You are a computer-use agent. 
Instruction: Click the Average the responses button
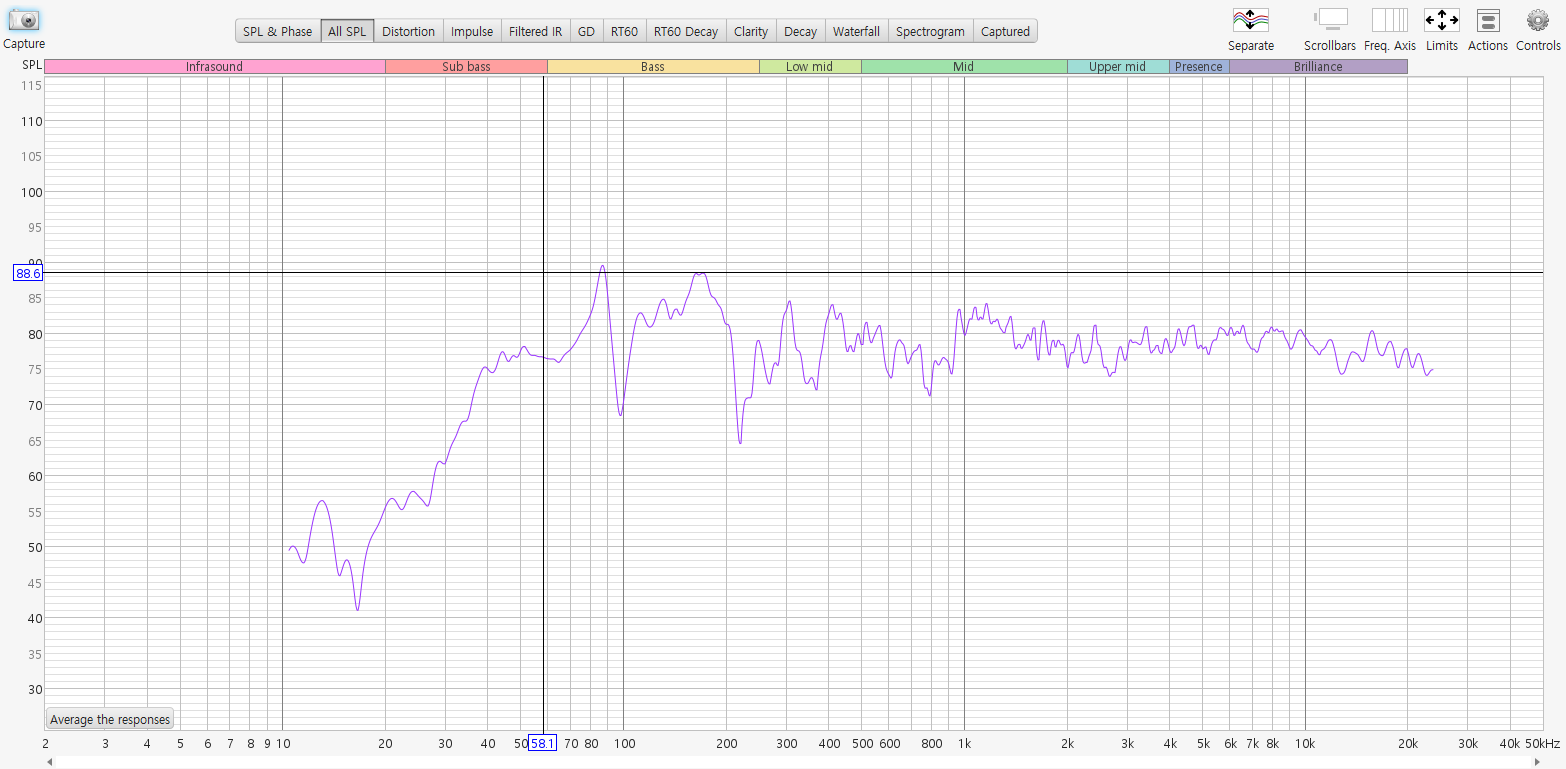click(110, 719)
